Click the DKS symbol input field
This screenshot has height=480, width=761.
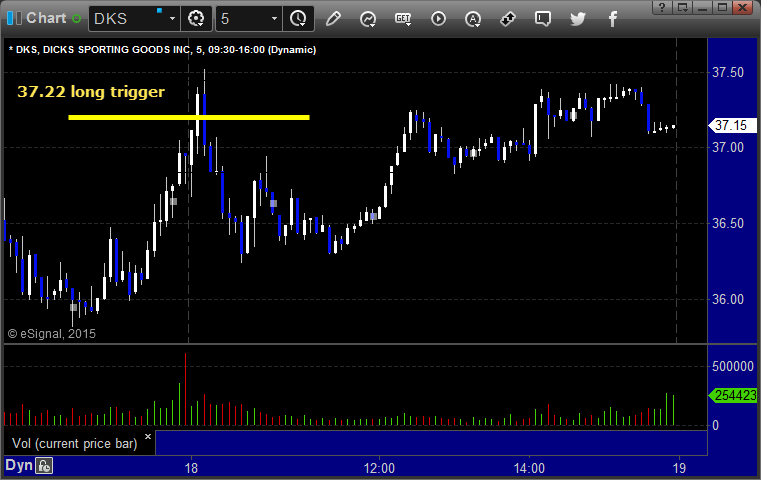click(129, 19)
